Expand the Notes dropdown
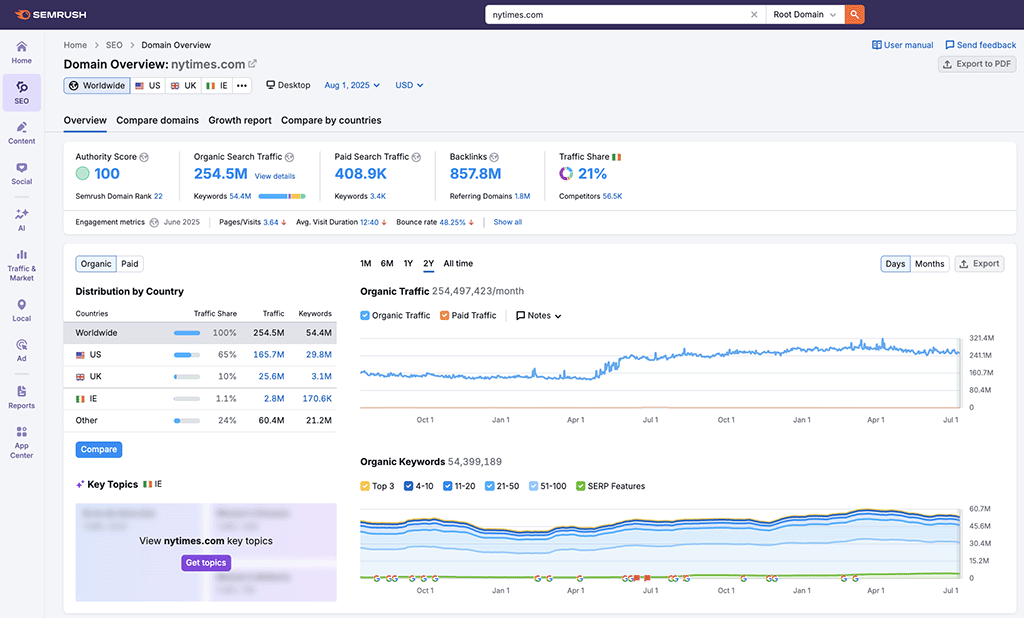 539,316
